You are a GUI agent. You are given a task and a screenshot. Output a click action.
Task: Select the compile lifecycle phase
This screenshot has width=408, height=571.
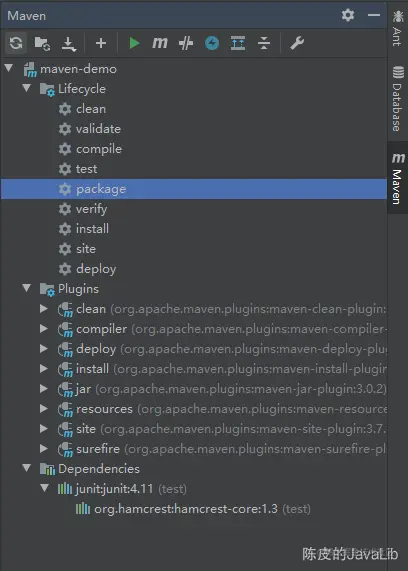tap(193, 149)
